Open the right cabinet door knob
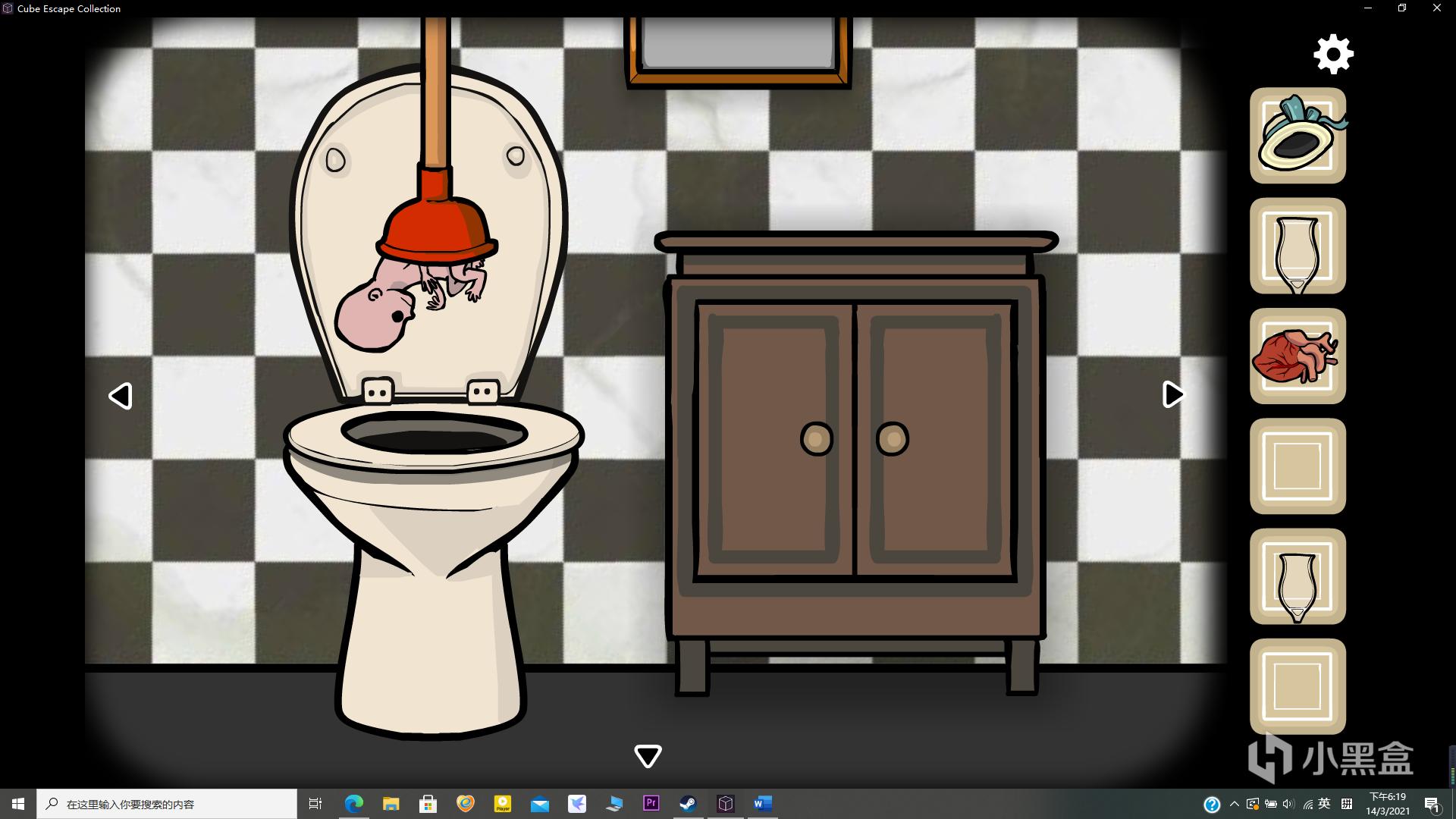Screen dimensions: 1456x819 coord(893,438)
